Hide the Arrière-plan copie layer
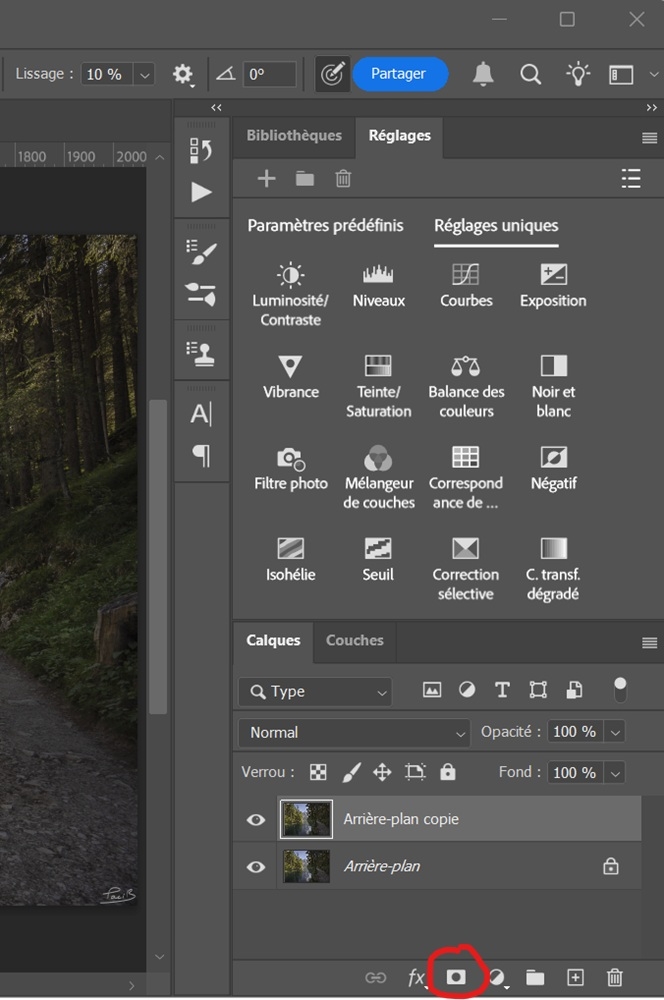The image size is (664, 1000). pyautogui.click(x=256, y=820)
